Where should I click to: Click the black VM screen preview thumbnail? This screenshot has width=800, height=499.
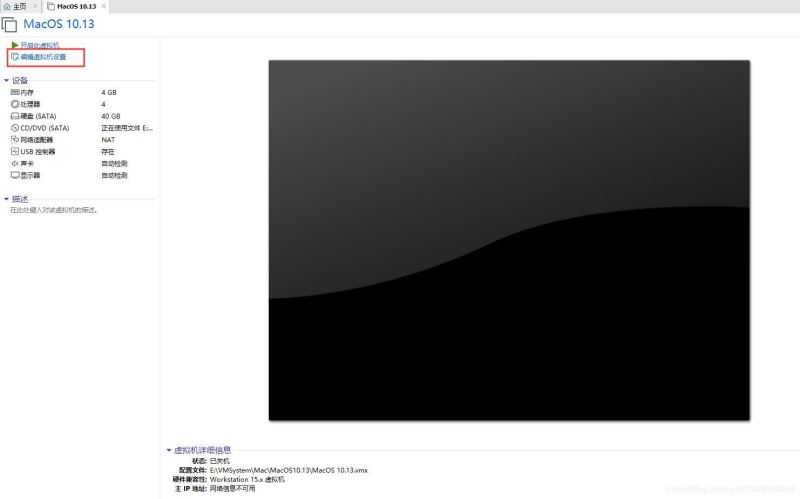[509, 240]
